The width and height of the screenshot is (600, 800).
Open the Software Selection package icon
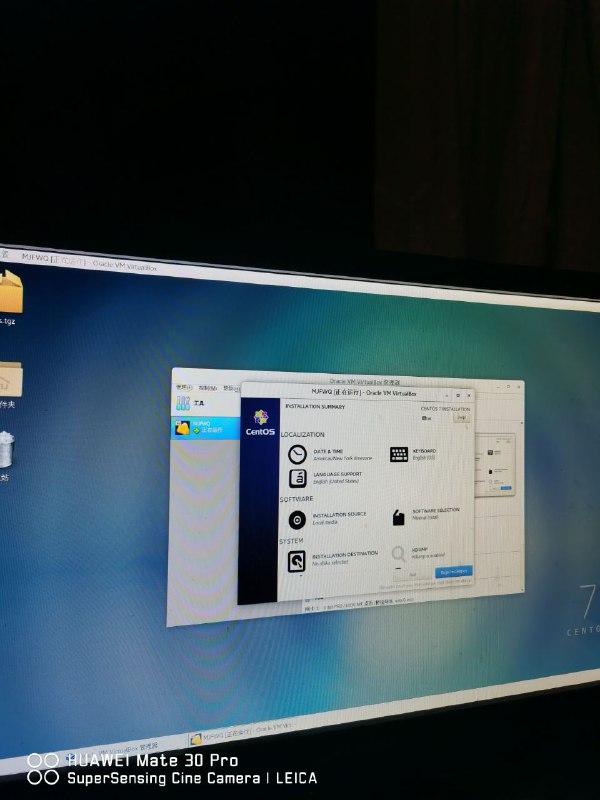pyautogui.click(x=398, y=517)
